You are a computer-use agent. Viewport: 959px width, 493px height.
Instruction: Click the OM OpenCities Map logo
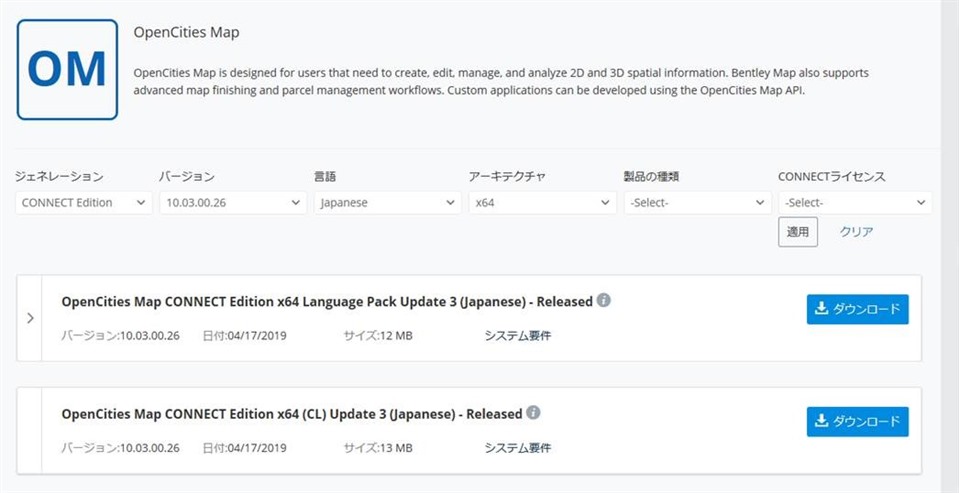67,69
